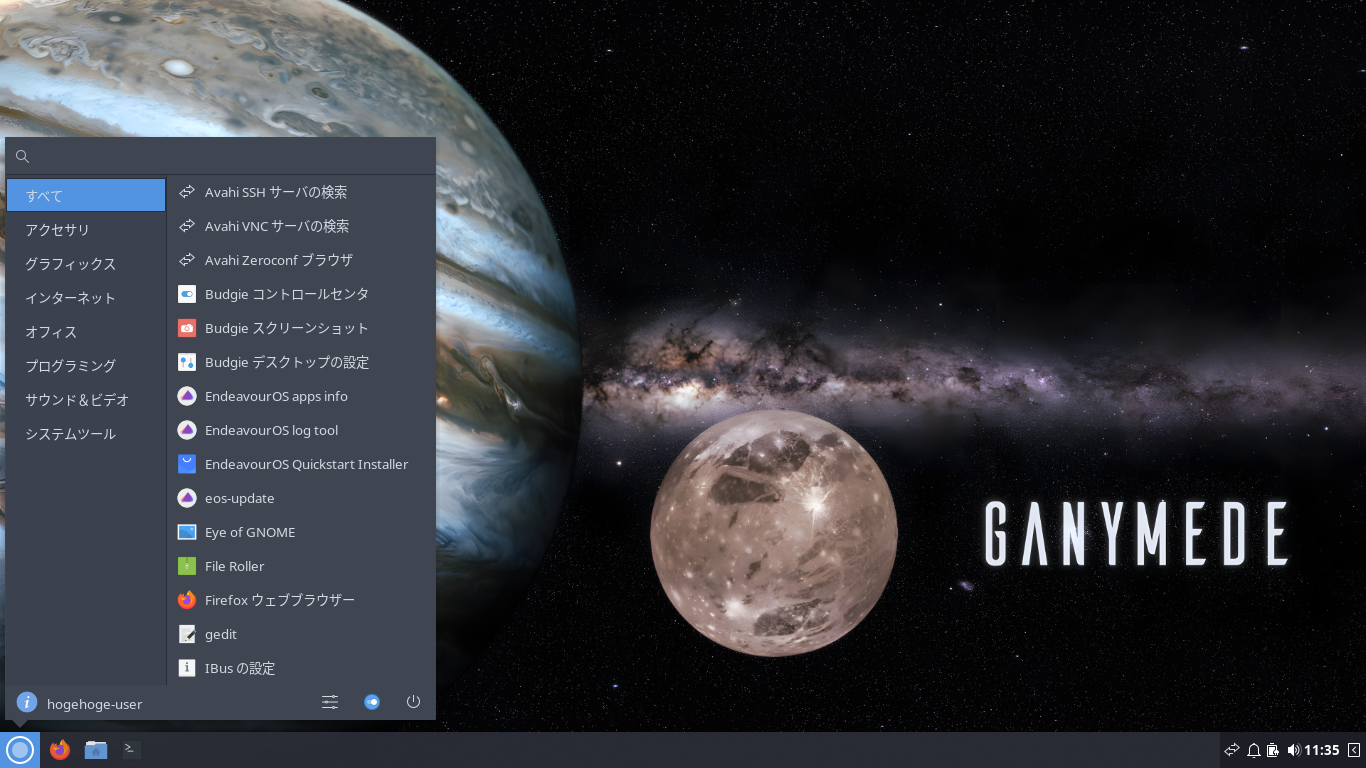Viewport: 1366px width, 768px height.
Task: Open Avahi SSH サーバの検索 from the menu
Action: (x=301, y=192)
